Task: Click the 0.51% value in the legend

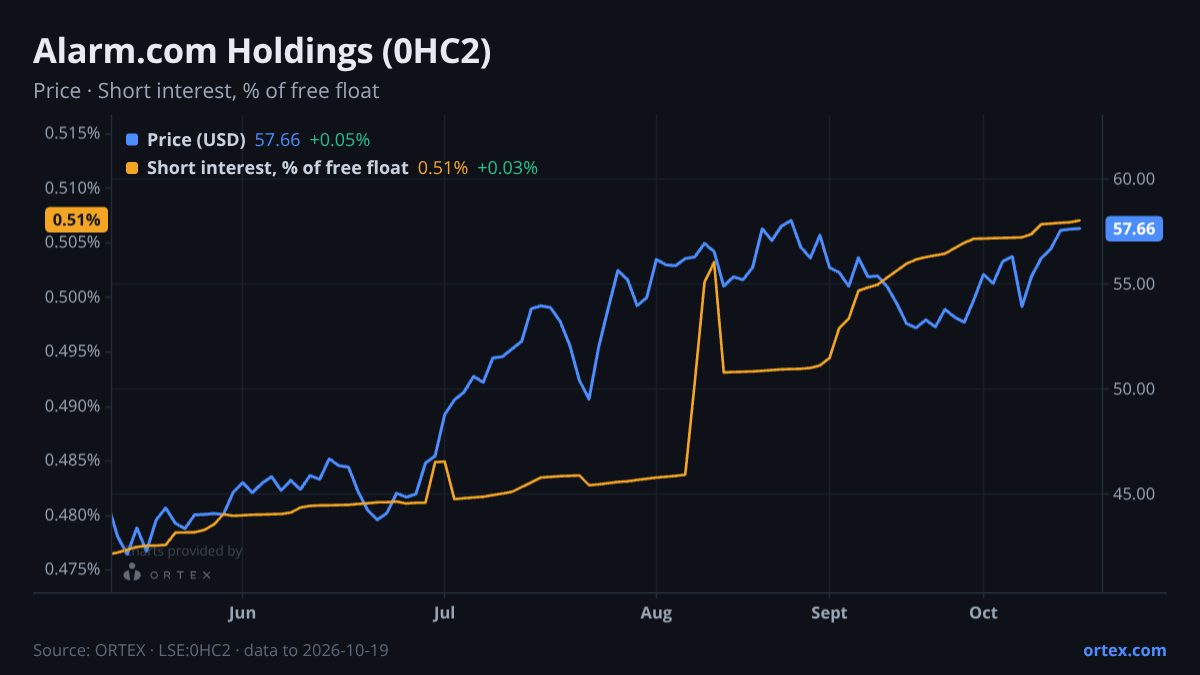Action: tap(443, 168)
